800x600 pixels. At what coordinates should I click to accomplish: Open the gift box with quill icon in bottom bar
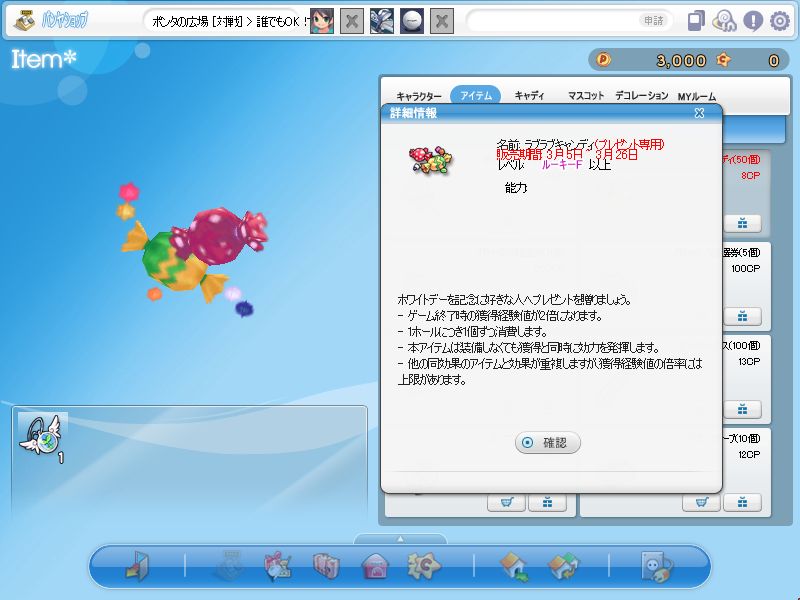[x=277, y=566]
